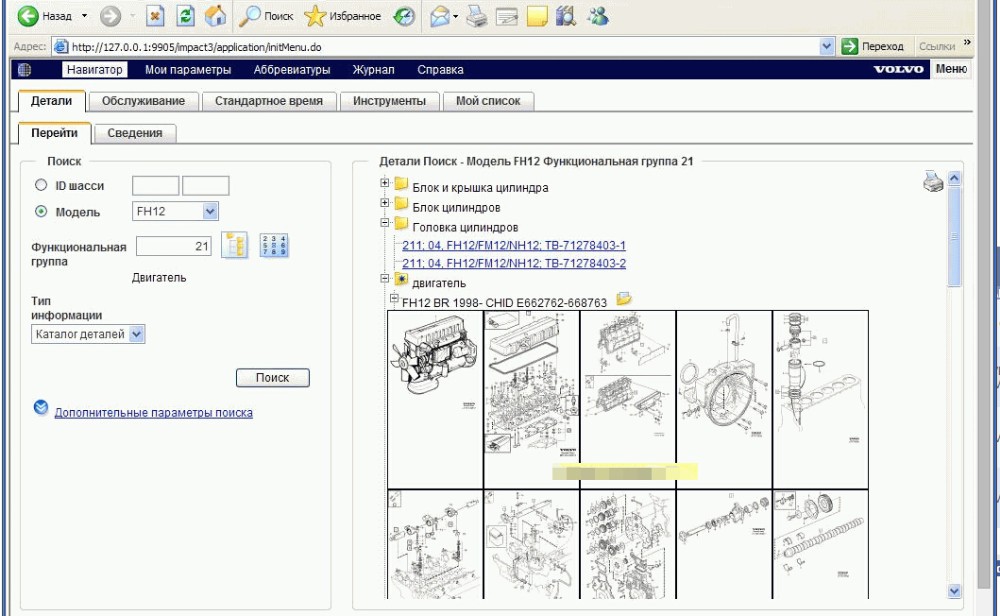Image resolution: width=1000 pixels, height=616 pixels.
Task: Click the Messenger people toolbar icon
Action: pos(598,16)
